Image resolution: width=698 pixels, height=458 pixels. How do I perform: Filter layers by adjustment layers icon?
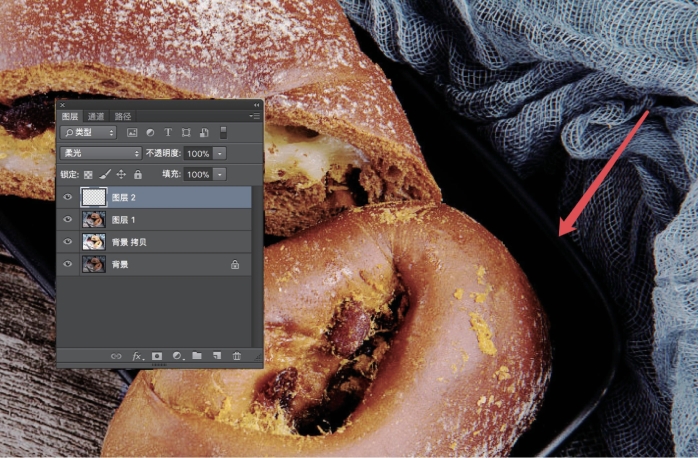[x=150, y=133]
